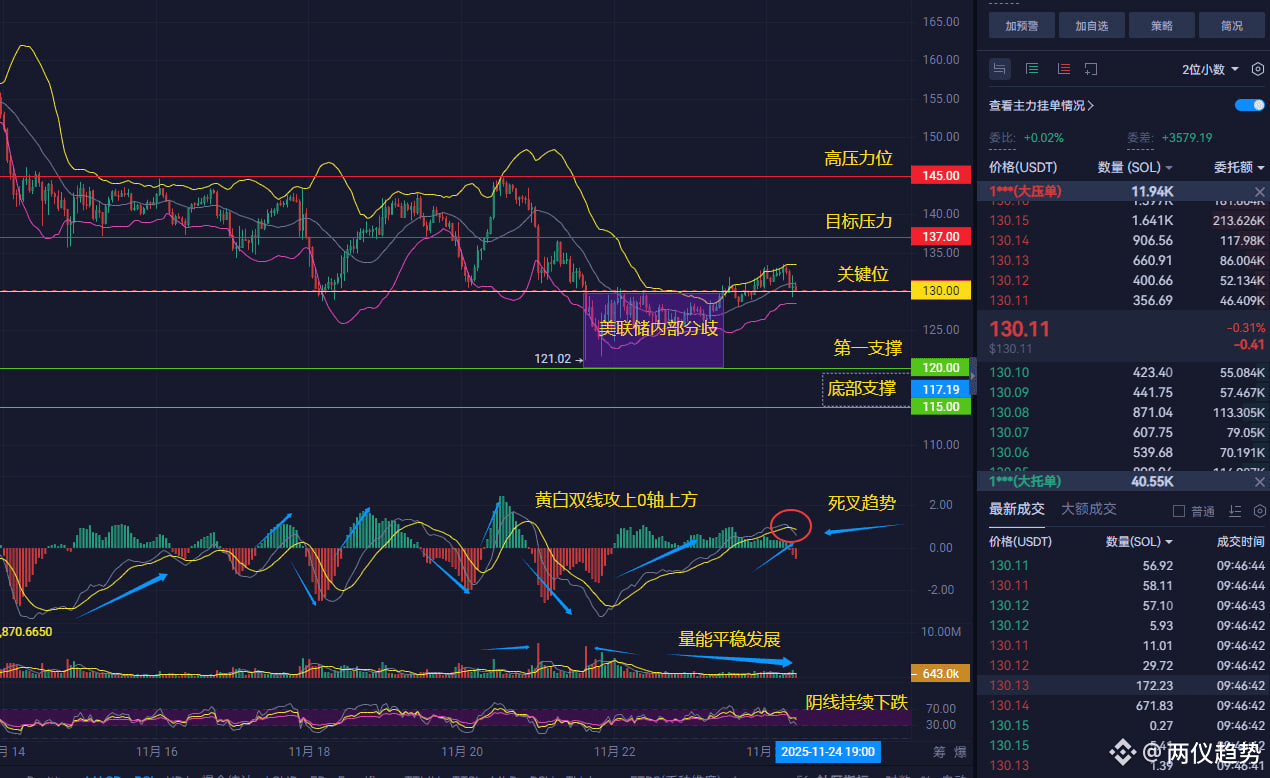Open the trades list settings hexagon icon

1259,511
